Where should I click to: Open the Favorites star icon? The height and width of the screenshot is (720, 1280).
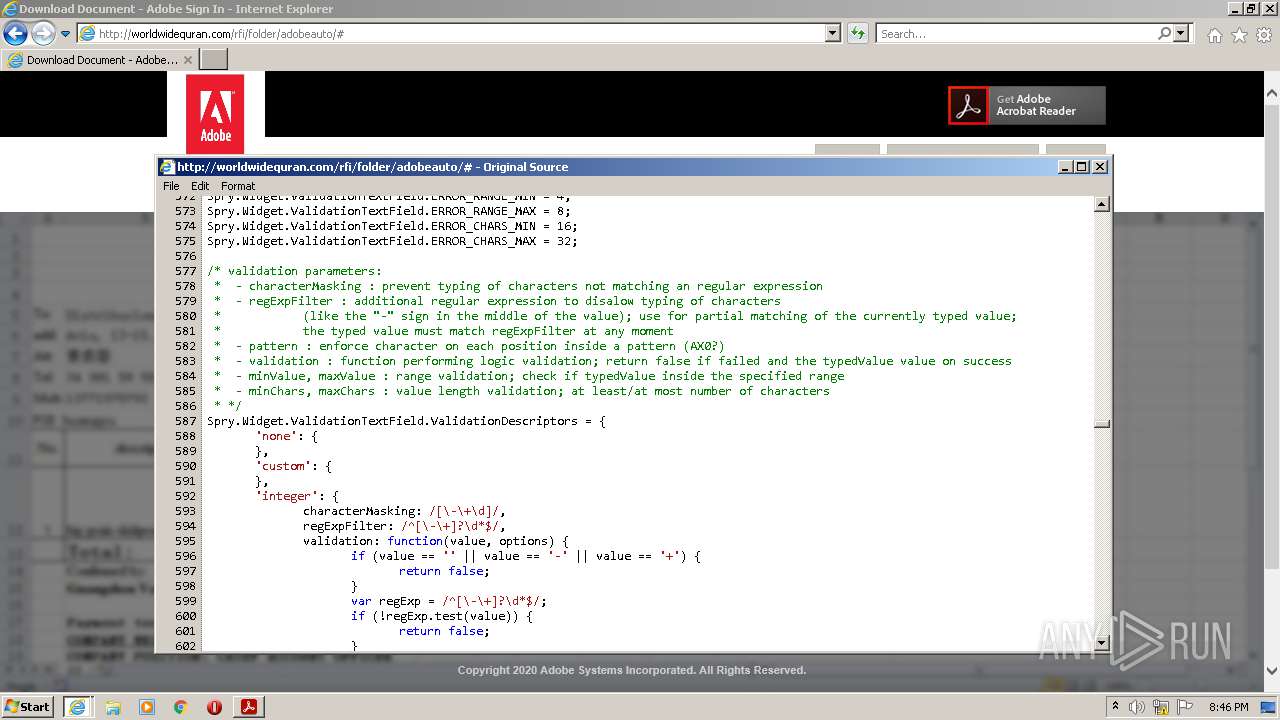(1239, 35)
